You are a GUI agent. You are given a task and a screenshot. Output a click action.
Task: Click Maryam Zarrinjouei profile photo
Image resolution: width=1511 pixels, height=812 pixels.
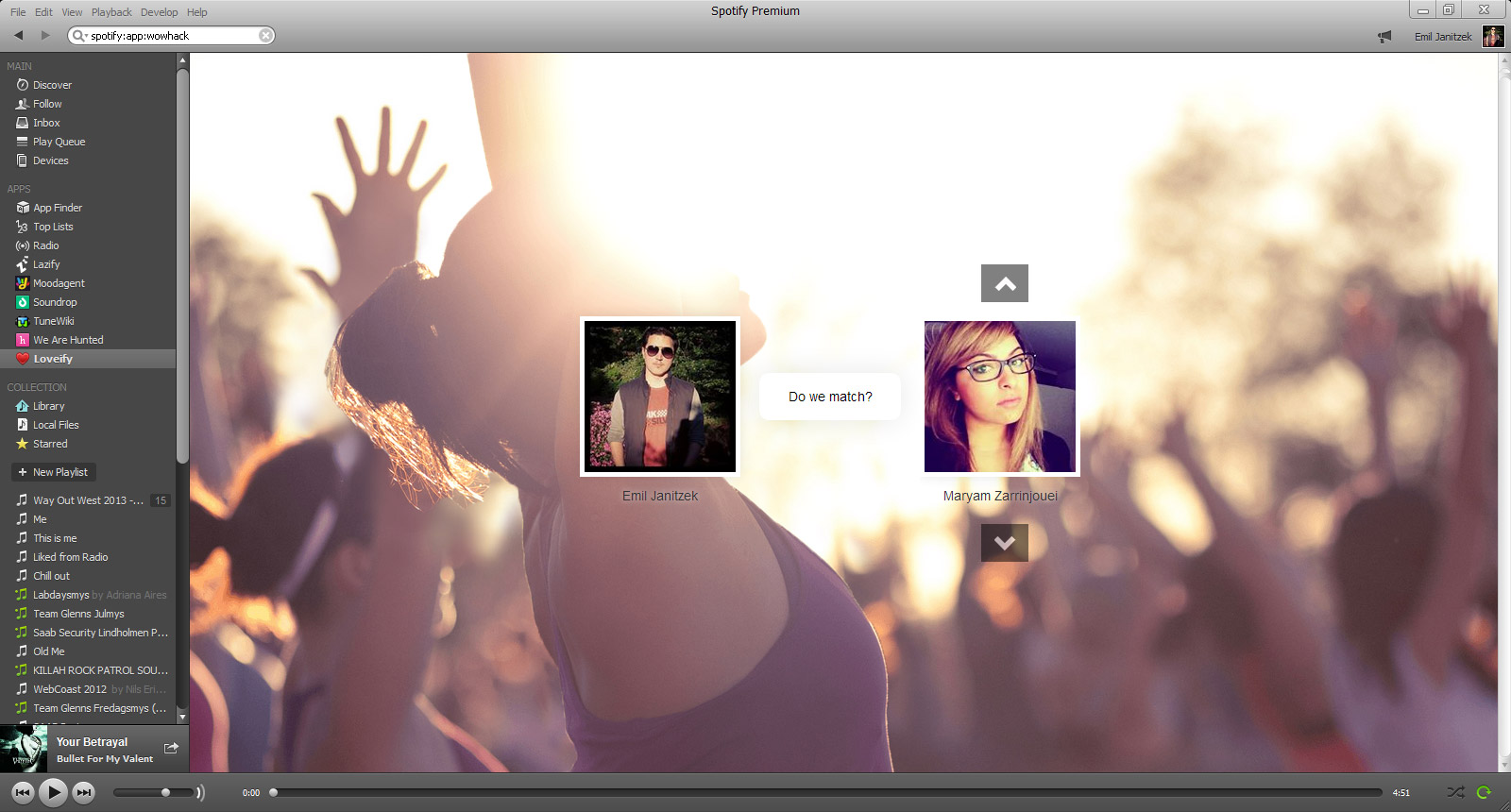1000,397
